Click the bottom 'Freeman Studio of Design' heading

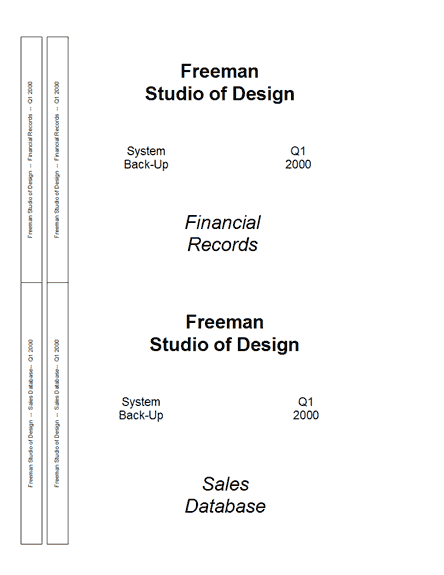[x=224, y=333]
